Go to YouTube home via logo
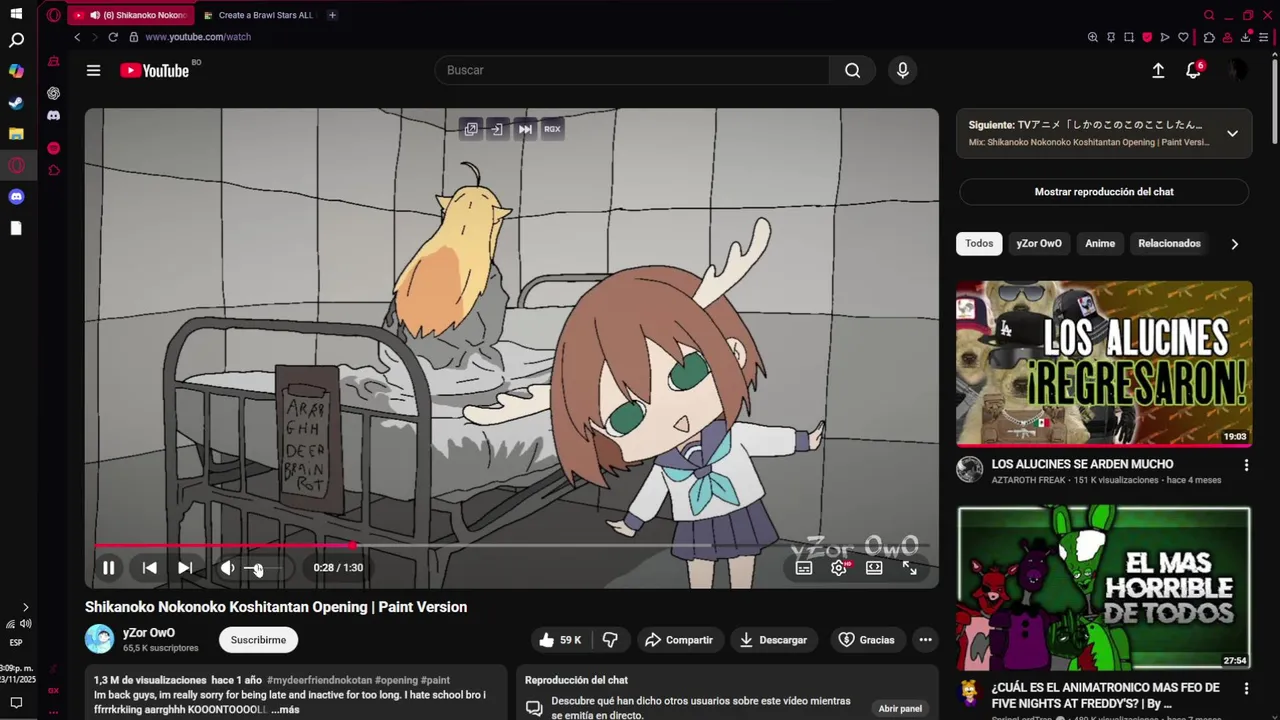Image resolution: width=1280 pixels, height=720 pixels. point(155,70)
